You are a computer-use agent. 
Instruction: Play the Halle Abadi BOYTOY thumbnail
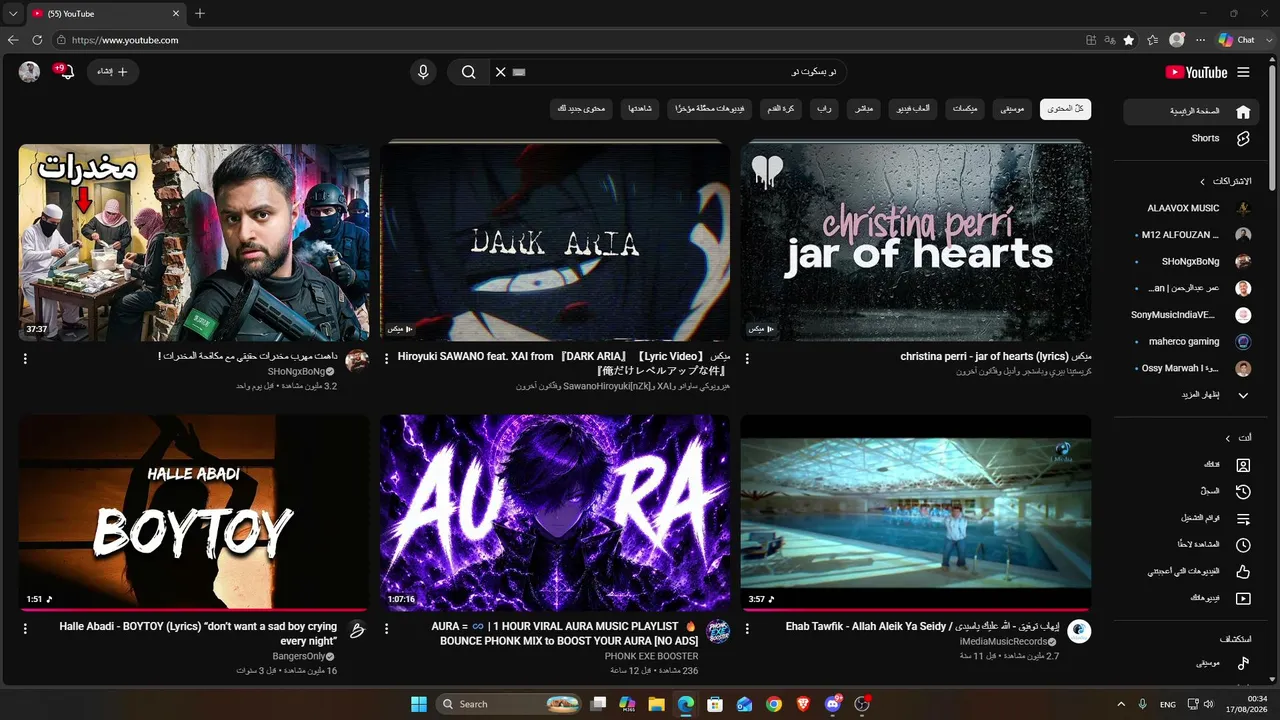(194, 512)
